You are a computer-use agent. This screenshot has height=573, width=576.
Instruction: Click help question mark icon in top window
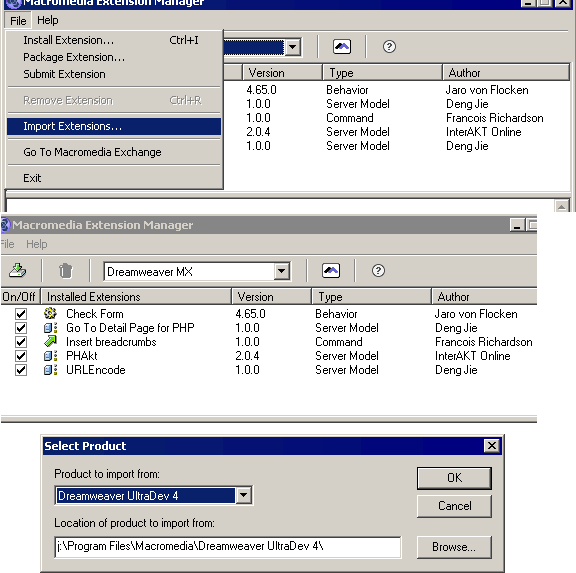tap(389, 47)
